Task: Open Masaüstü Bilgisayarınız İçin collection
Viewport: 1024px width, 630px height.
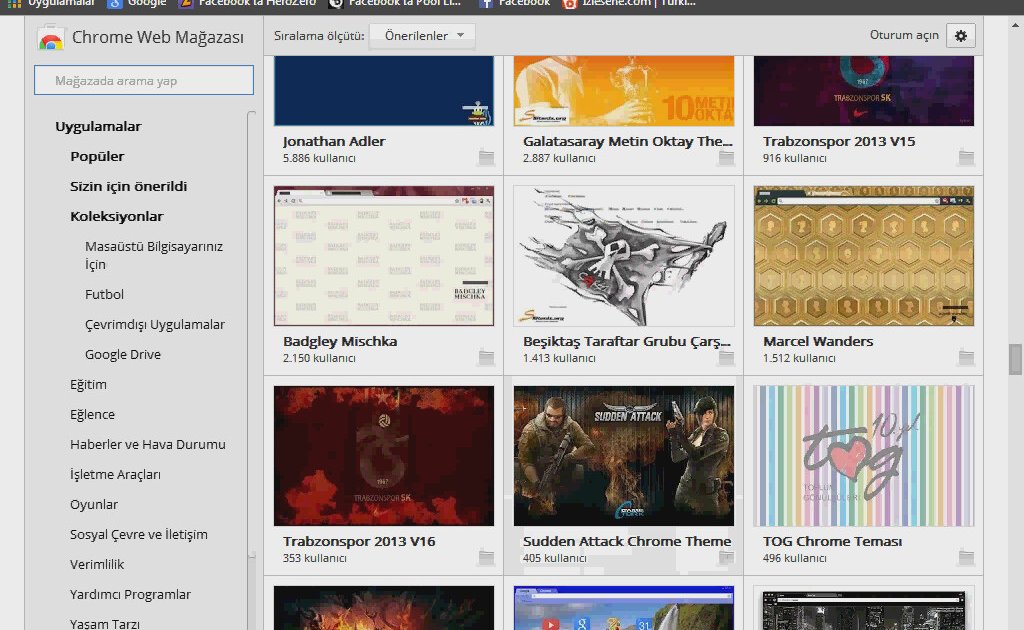Action: (154, 255)
